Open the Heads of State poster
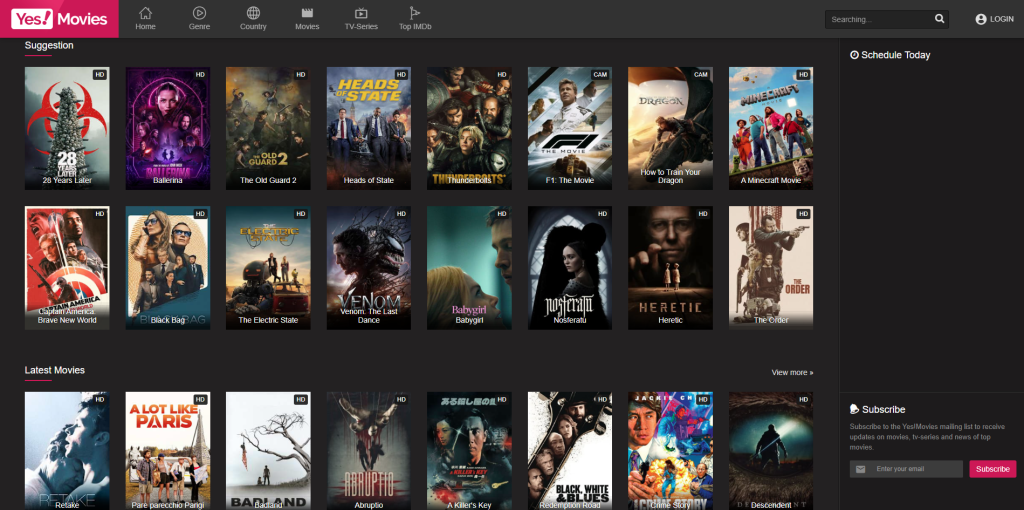1024x510 pixels. coord(369,129)
